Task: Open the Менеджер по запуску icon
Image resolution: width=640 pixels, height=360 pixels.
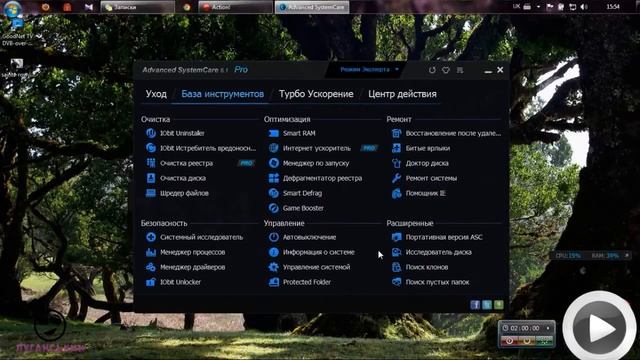Action: 273,163
